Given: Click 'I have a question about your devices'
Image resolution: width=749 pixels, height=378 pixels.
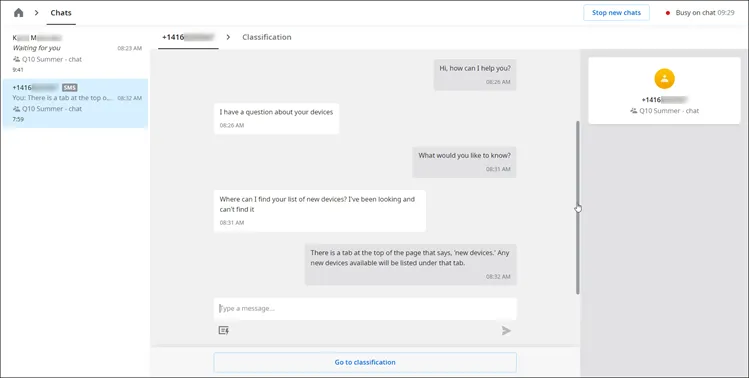Looking at the screenshot, I should click(x=276, y=118).
